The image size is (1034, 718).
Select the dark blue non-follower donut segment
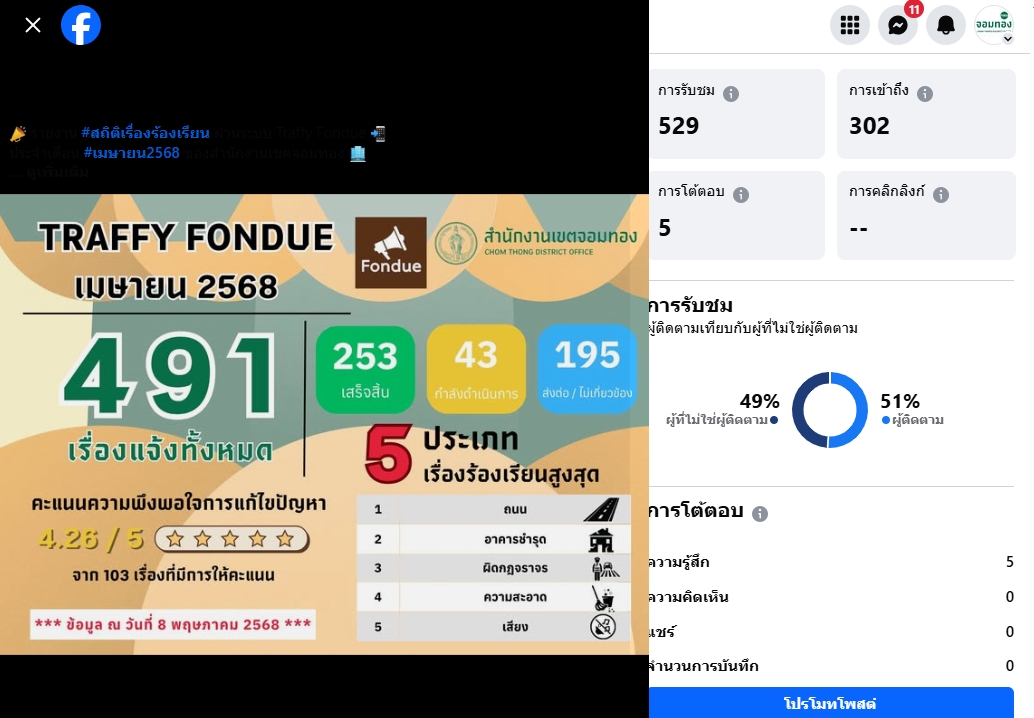tap(803, 410)
